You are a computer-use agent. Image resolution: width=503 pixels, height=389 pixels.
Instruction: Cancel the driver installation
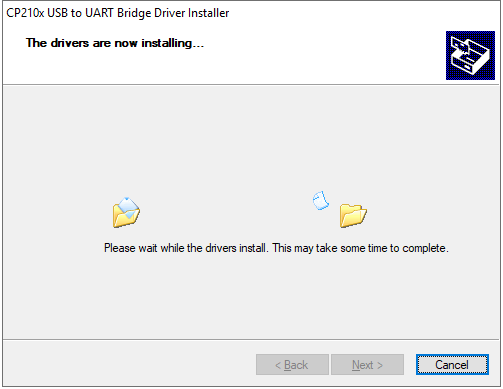(452, 364)
